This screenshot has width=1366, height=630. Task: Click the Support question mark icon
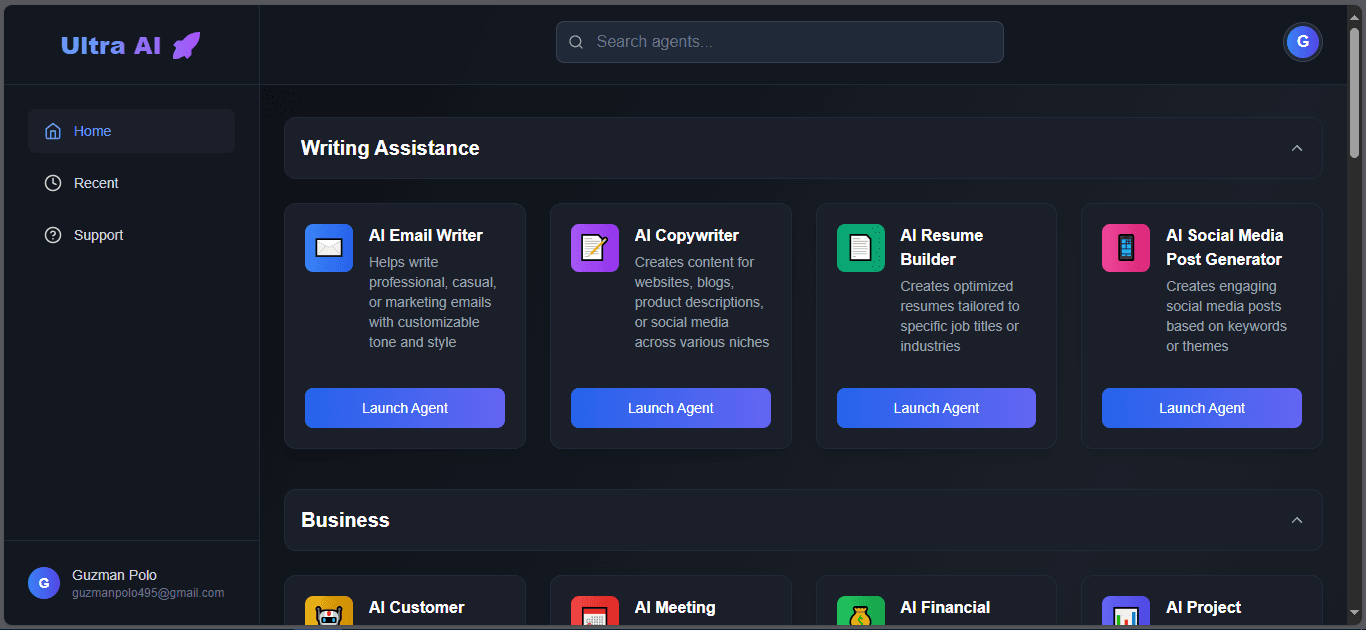point(53,235)
